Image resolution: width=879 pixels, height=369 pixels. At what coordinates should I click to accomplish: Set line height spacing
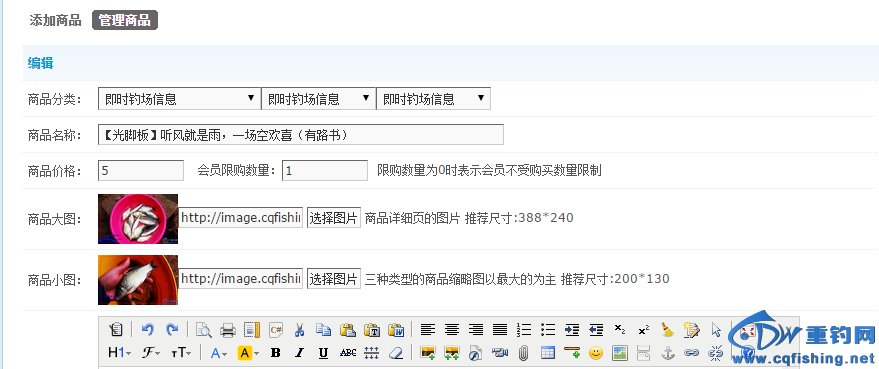pos(372,353)
